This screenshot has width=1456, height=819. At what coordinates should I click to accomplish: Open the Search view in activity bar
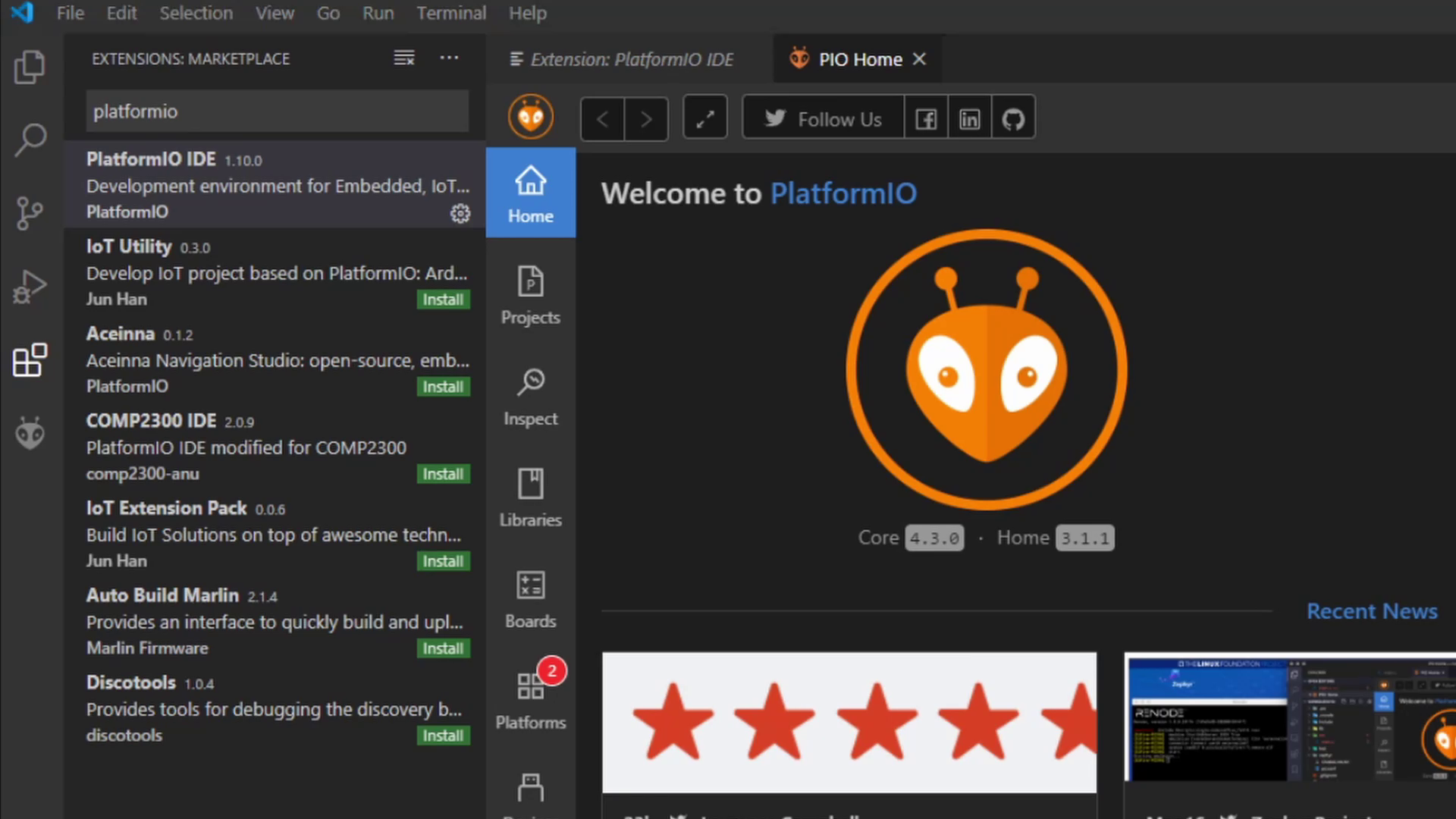coord(30,140)
